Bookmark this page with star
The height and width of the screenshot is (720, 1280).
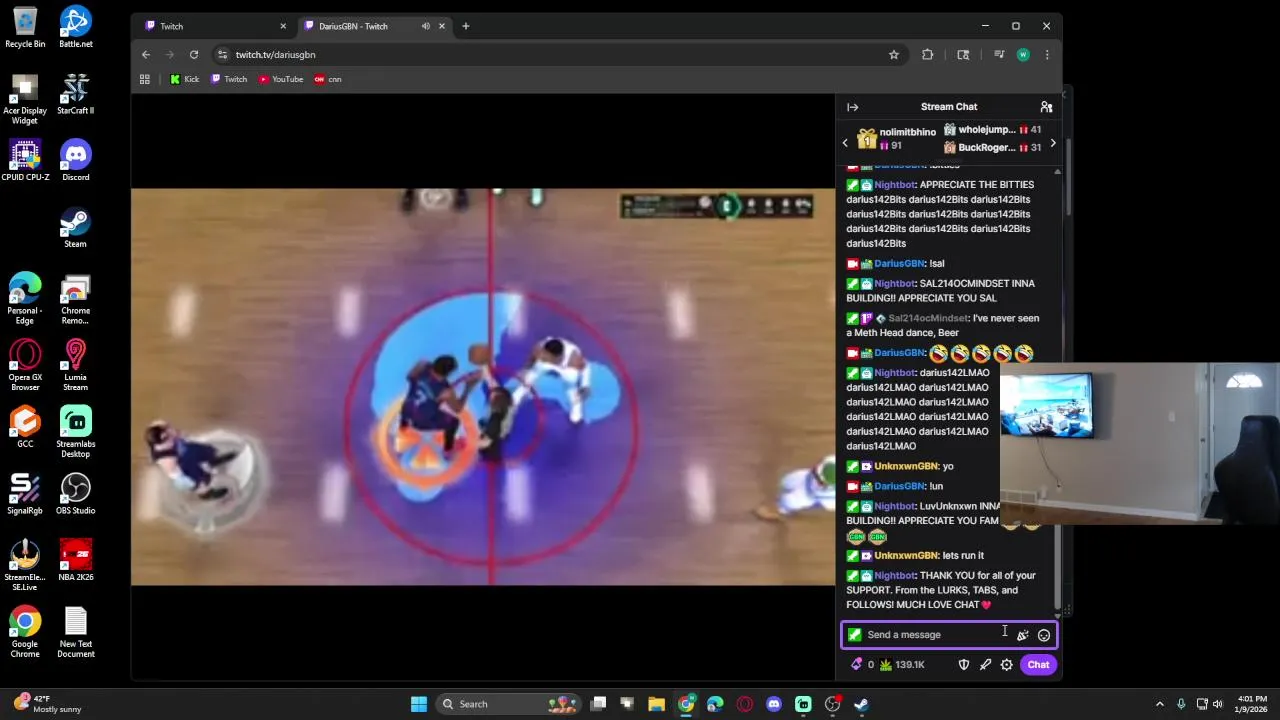pyautogui.click(x=894, y=55)
